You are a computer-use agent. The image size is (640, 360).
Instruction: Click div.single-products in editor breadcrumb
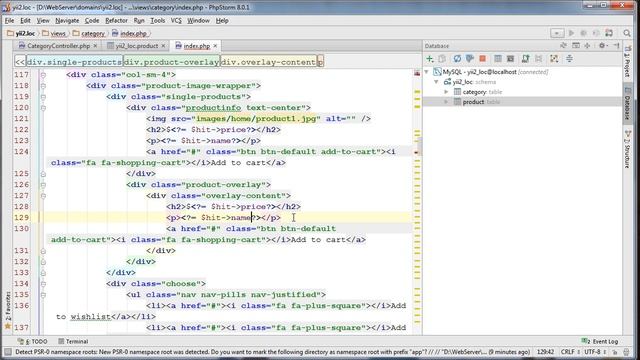tap(74, 62)
